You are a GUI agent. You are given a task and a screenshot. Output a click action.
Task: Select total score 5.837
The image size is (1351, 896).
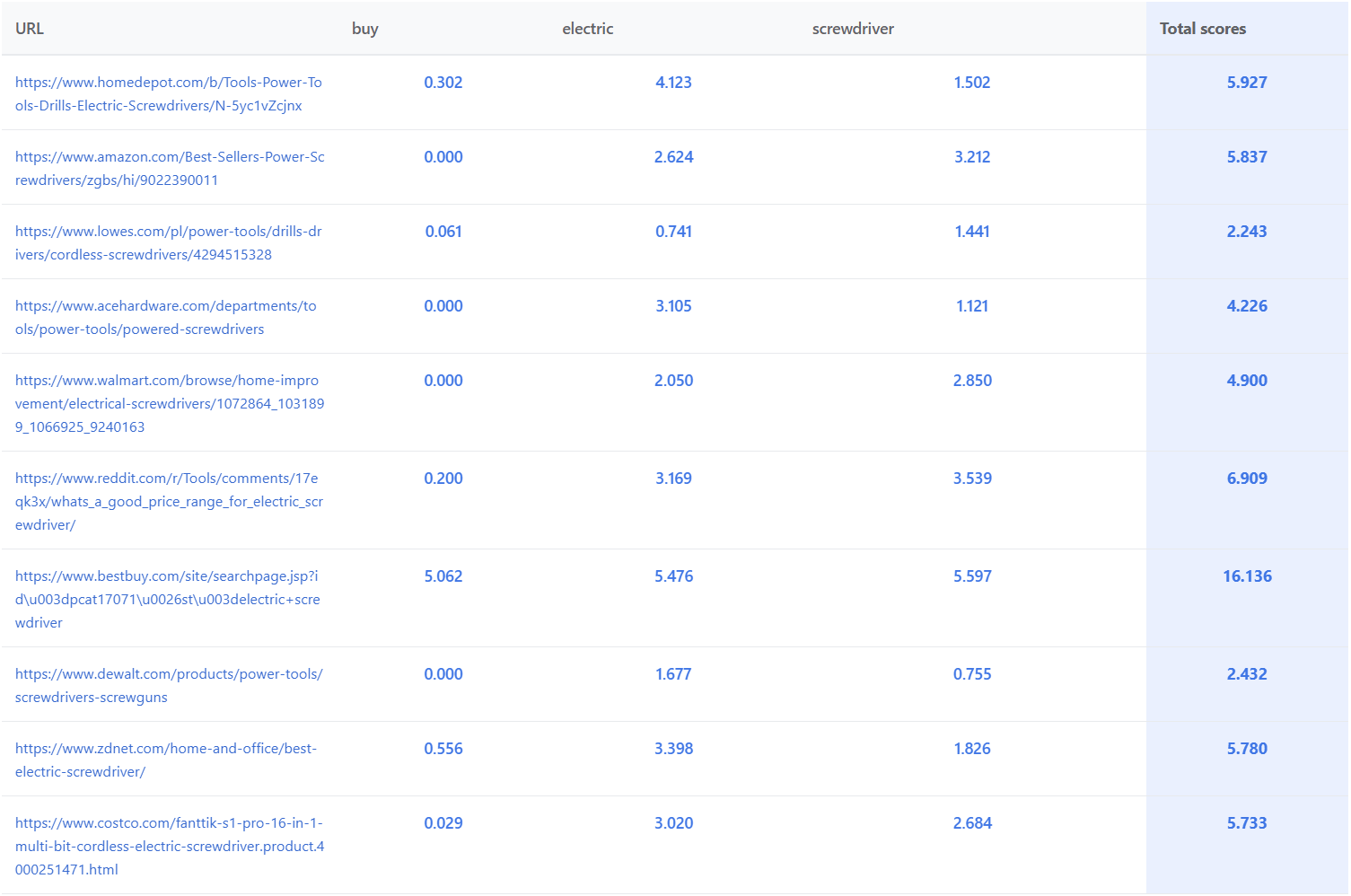point(1247,157)
